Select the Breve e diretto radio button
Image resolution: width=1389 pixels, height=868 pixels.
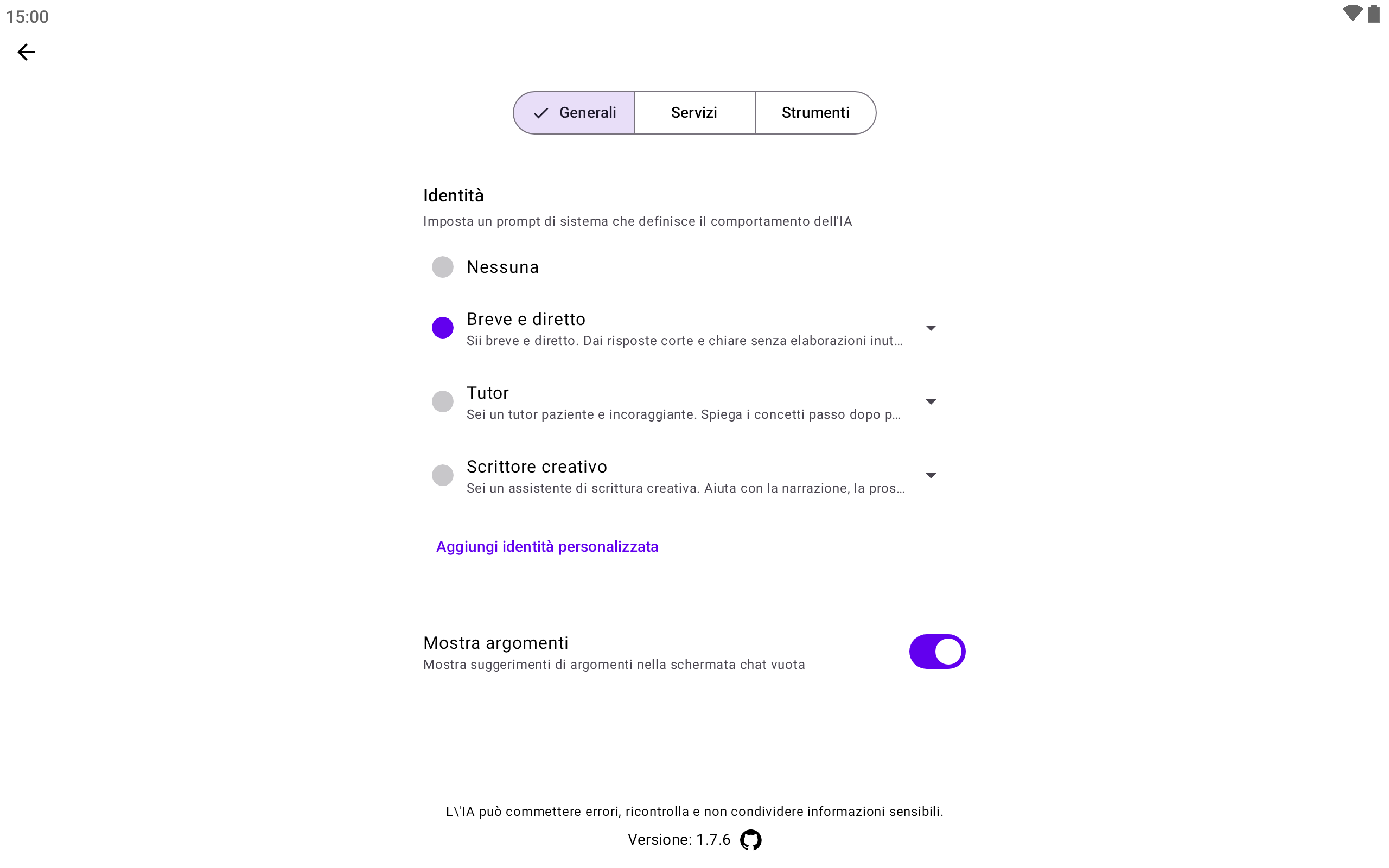(x=443, y=328)
